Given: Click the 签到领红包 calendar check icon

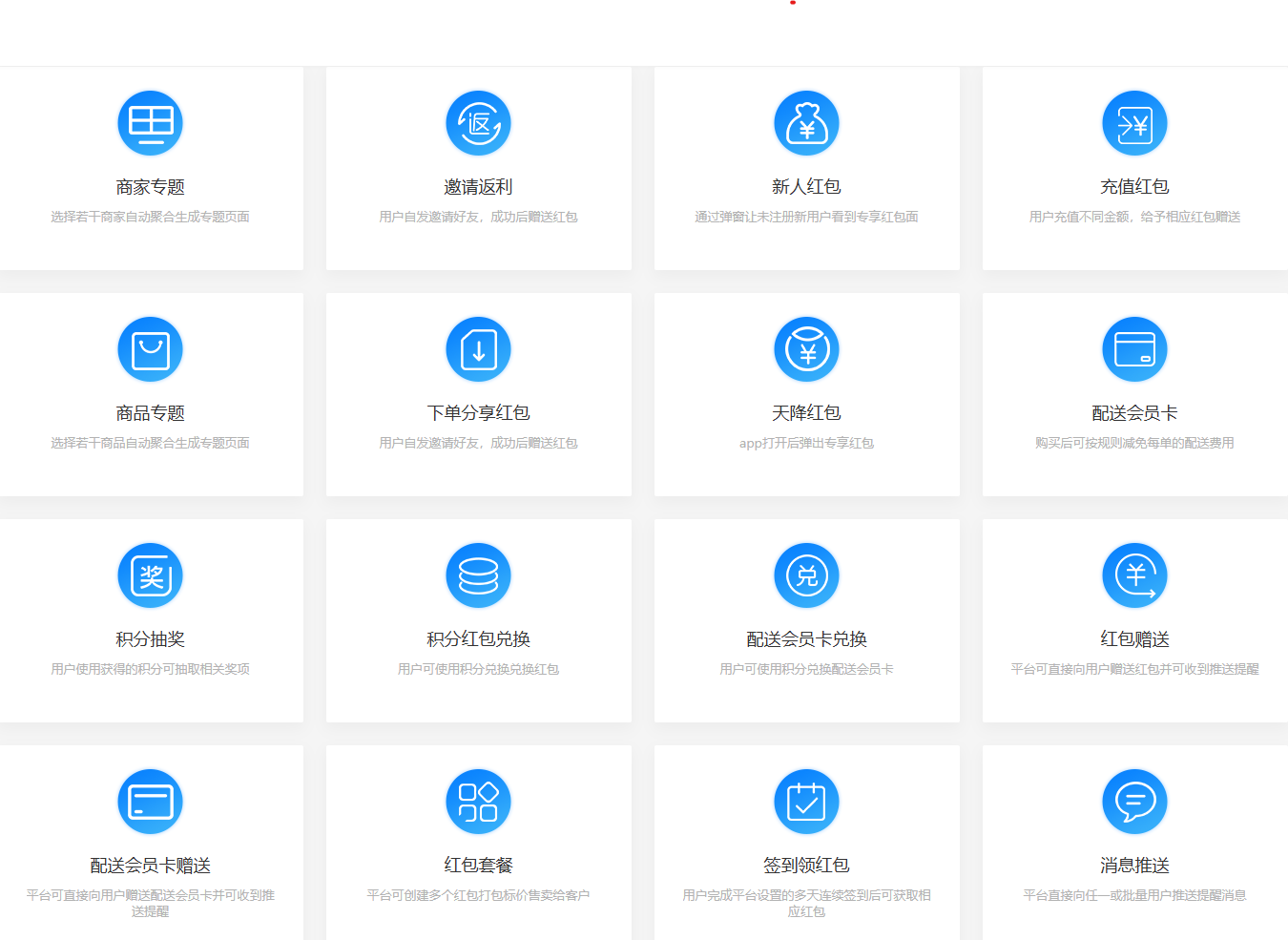Looking at the screenshot, I should [x=806, y=802].
